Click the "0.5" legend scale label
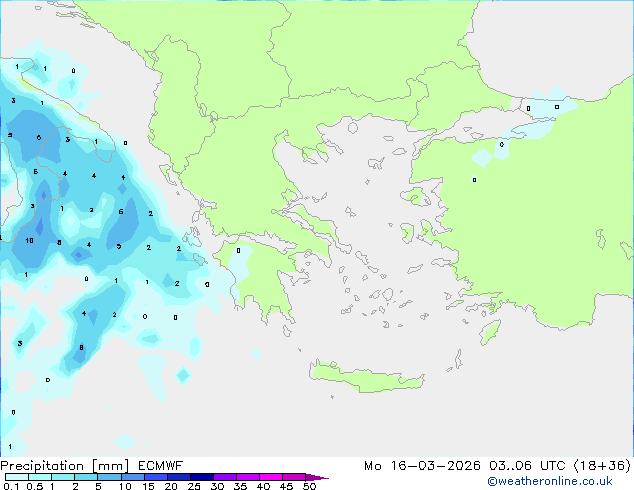 point(35,486)
